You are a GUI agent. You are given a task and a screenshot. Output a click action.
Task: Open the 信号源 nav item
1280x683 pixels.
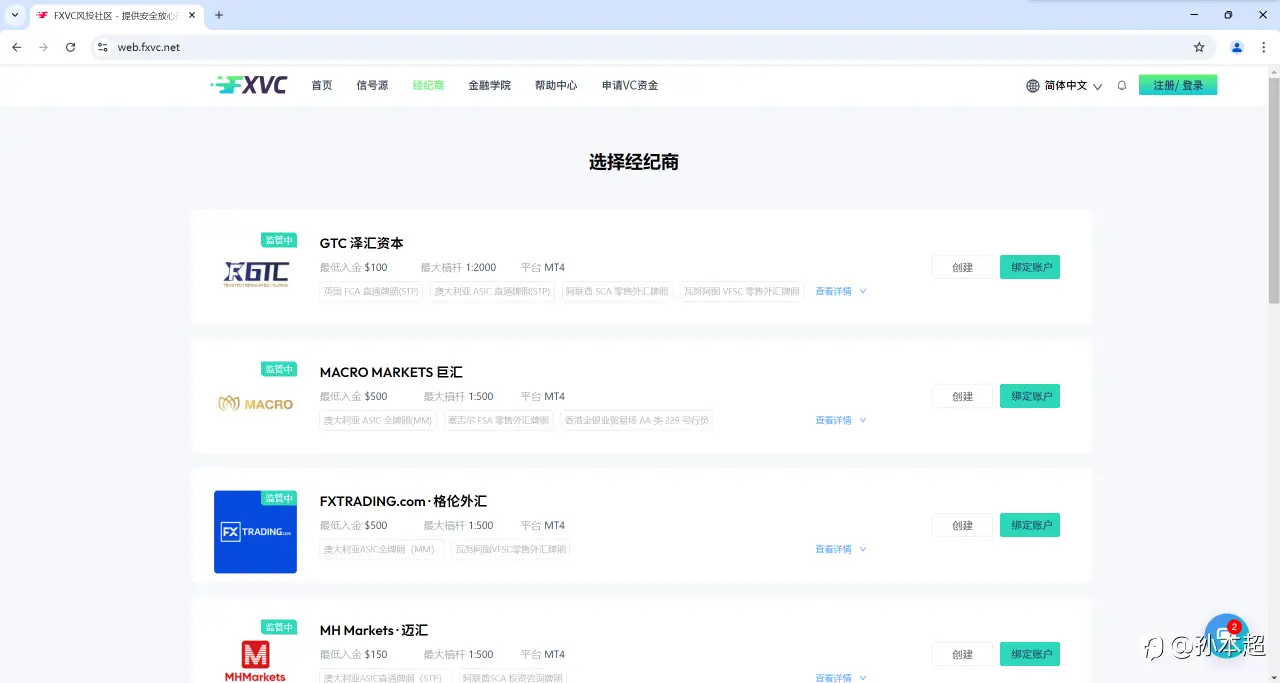click(372, 86)
